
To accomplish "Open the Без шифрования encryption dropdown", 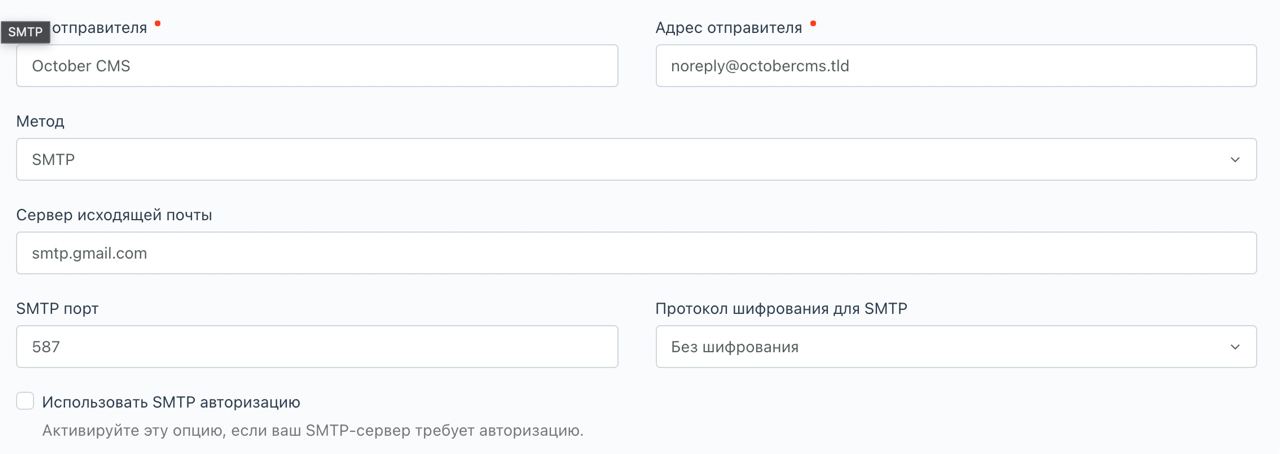I will click(956, 347).
